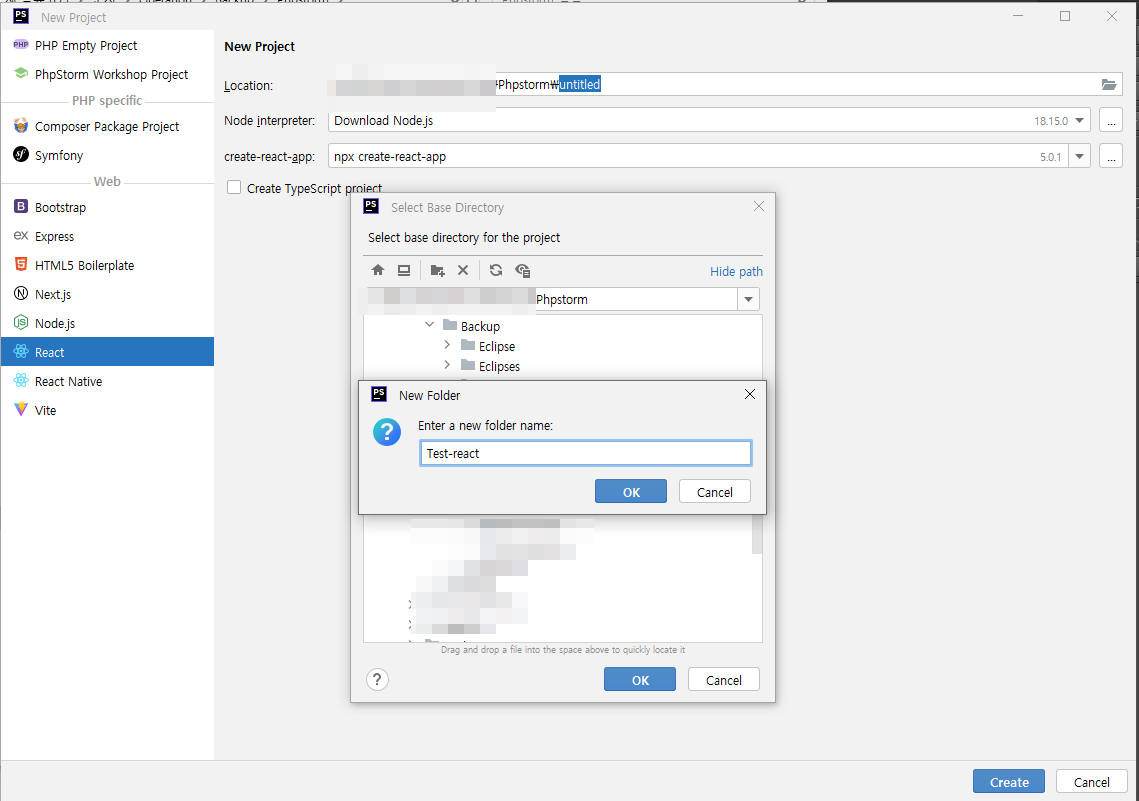This screenshot has width=1139, height=801.
Task: Open the path history dropdown
Action: coord(748,299)
